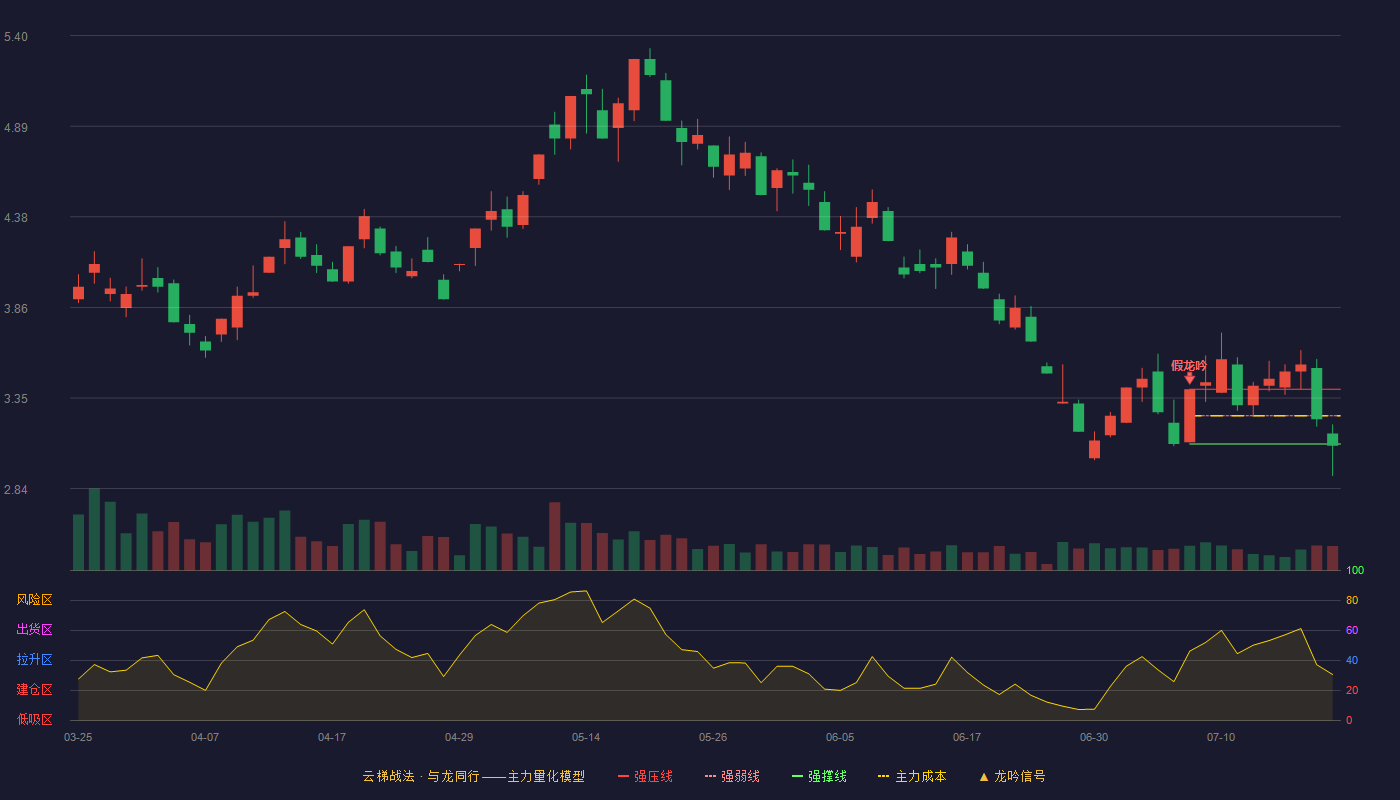Screen dimensions: 1400x800
Task: Toggle the 主力成本 legend item
Action: 911,776
